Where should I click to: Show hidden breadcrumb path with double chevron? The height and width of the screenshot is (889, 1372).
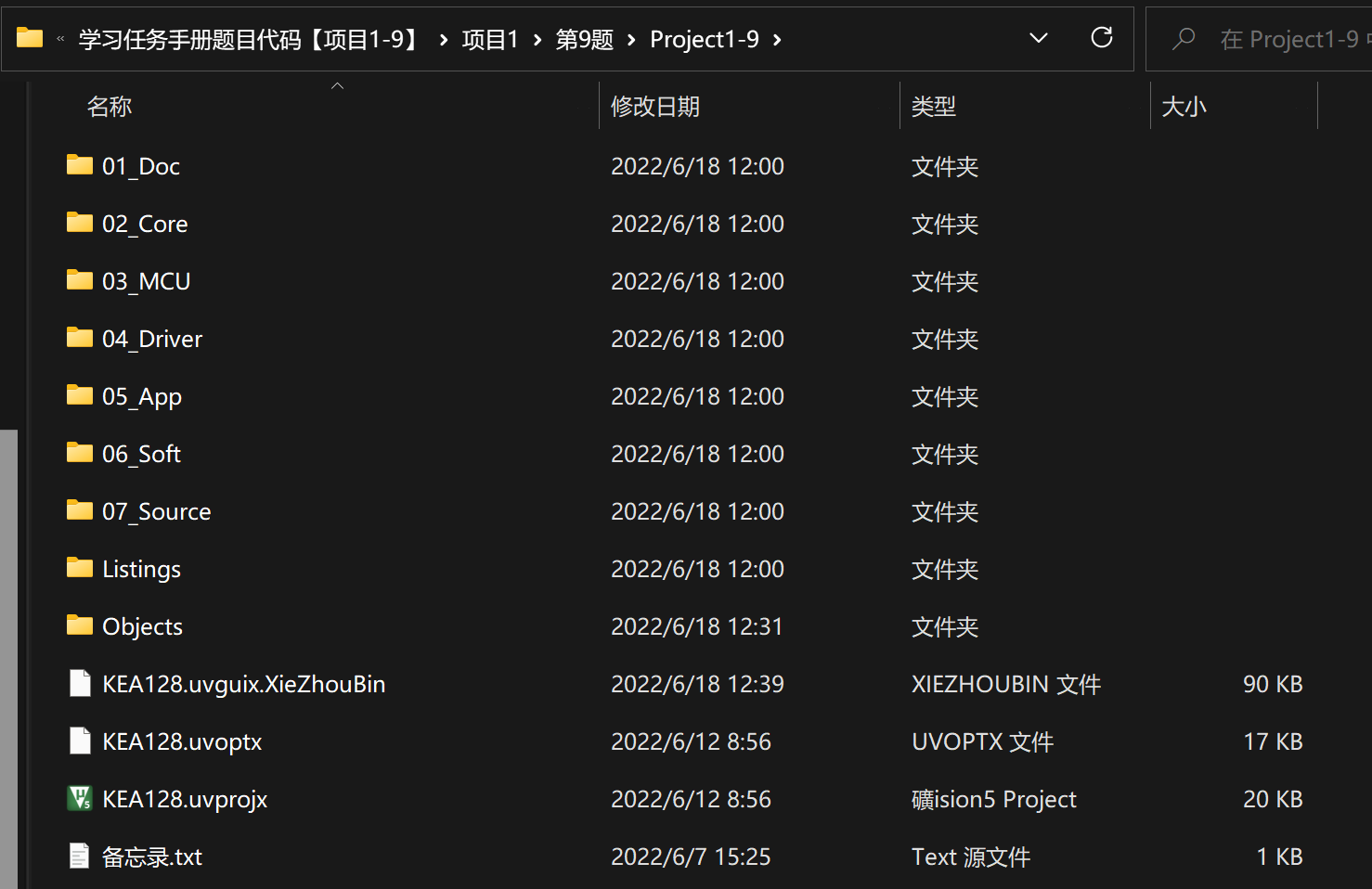tap(60, 39)
